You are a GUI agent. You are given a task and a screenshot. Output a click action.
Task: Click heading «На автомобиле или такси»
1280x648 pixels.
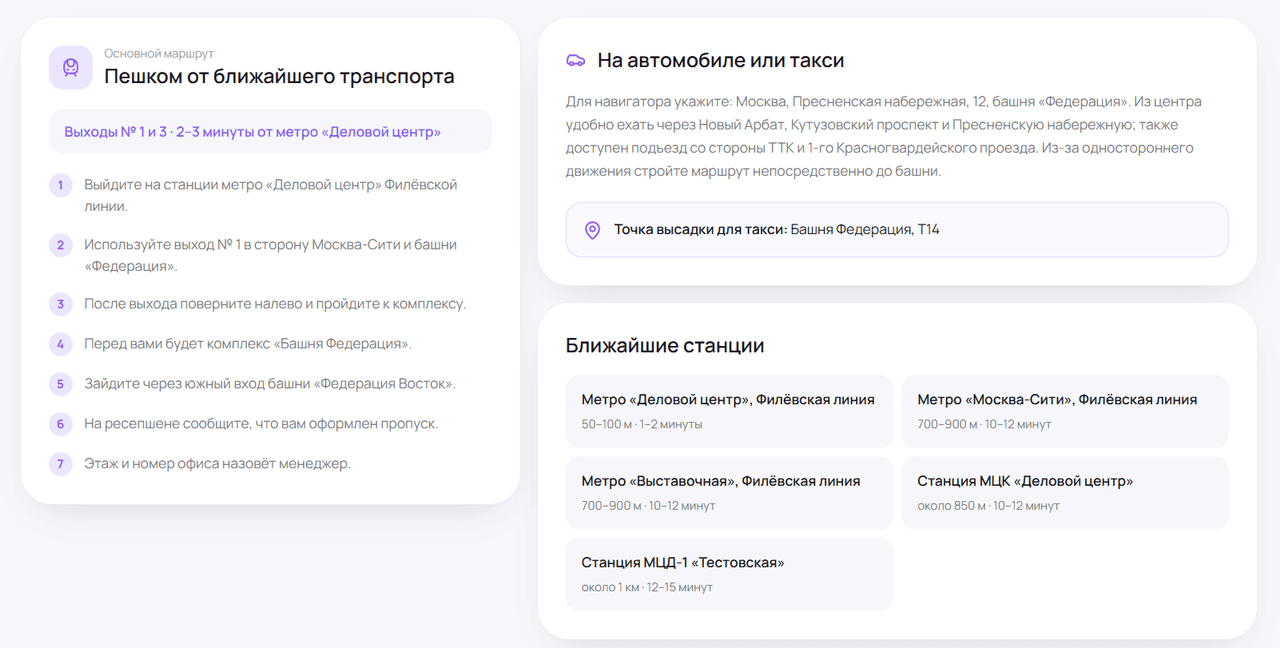(x=721, y=60)
